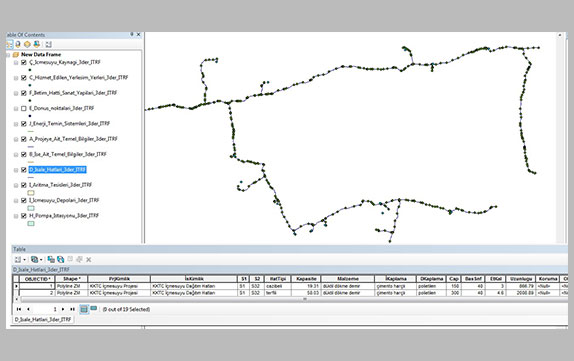
Task: Show selected records view button
Action: (x=94, y=309)
